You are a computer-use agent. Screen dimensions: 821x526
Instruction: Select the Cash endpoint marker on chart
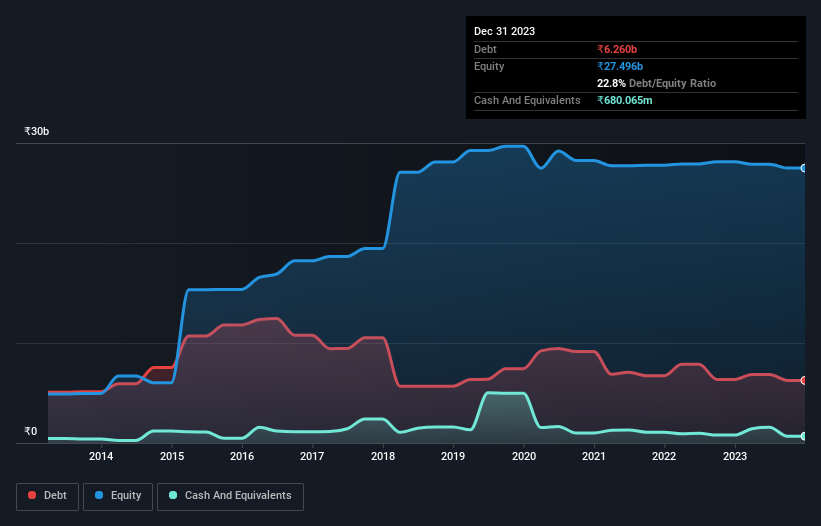click(x=804, y=436)
